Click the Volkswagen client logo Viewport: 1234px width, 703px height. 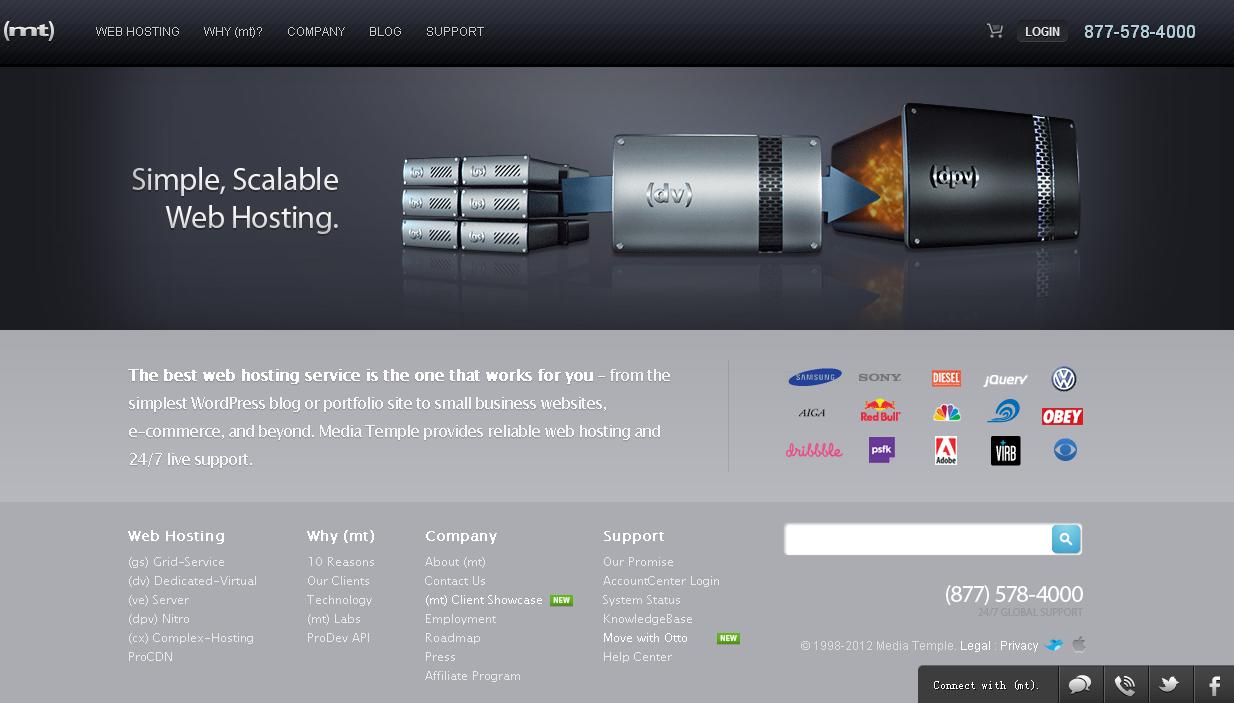(1064, 379)
